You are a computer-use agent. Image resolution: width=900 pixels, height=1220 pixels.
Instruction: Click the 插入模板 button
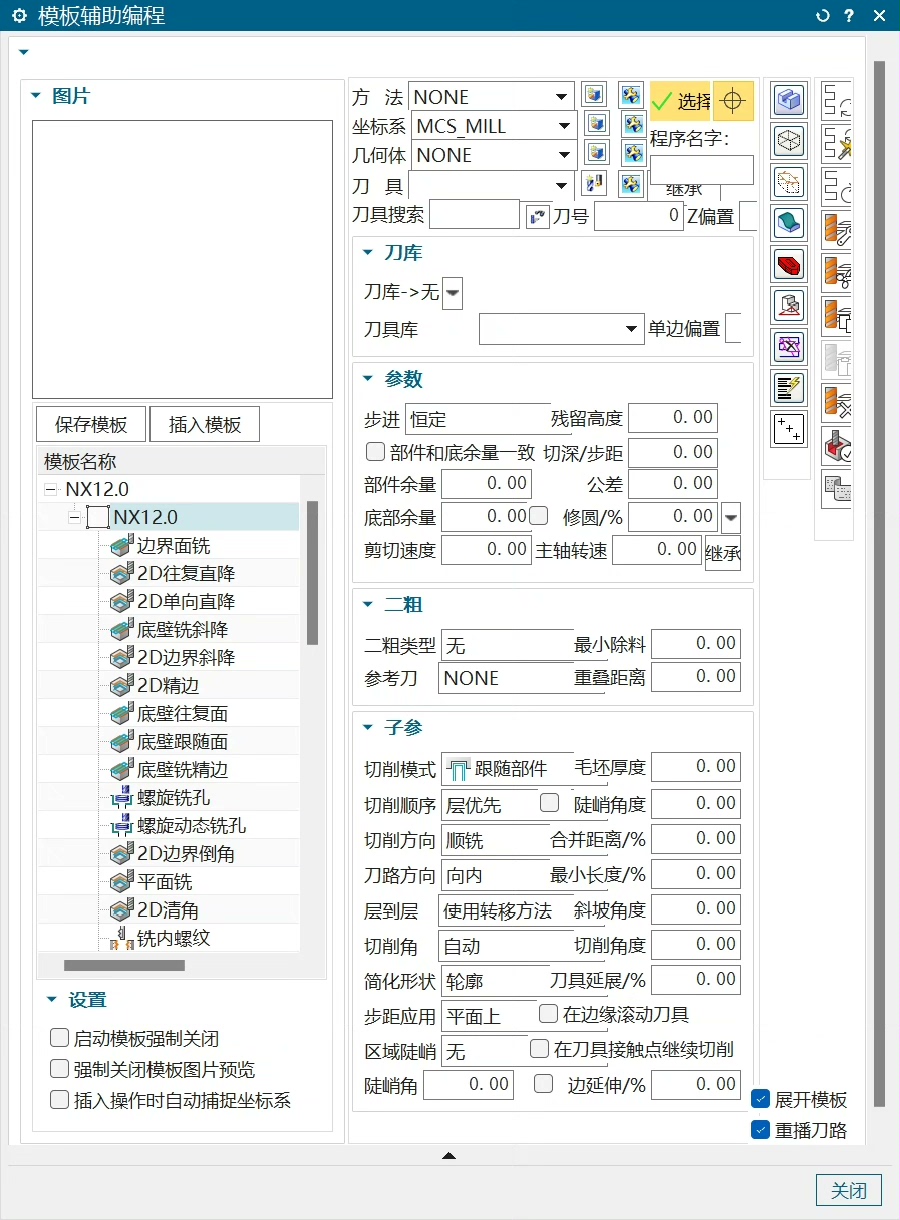tap(205, 424)
